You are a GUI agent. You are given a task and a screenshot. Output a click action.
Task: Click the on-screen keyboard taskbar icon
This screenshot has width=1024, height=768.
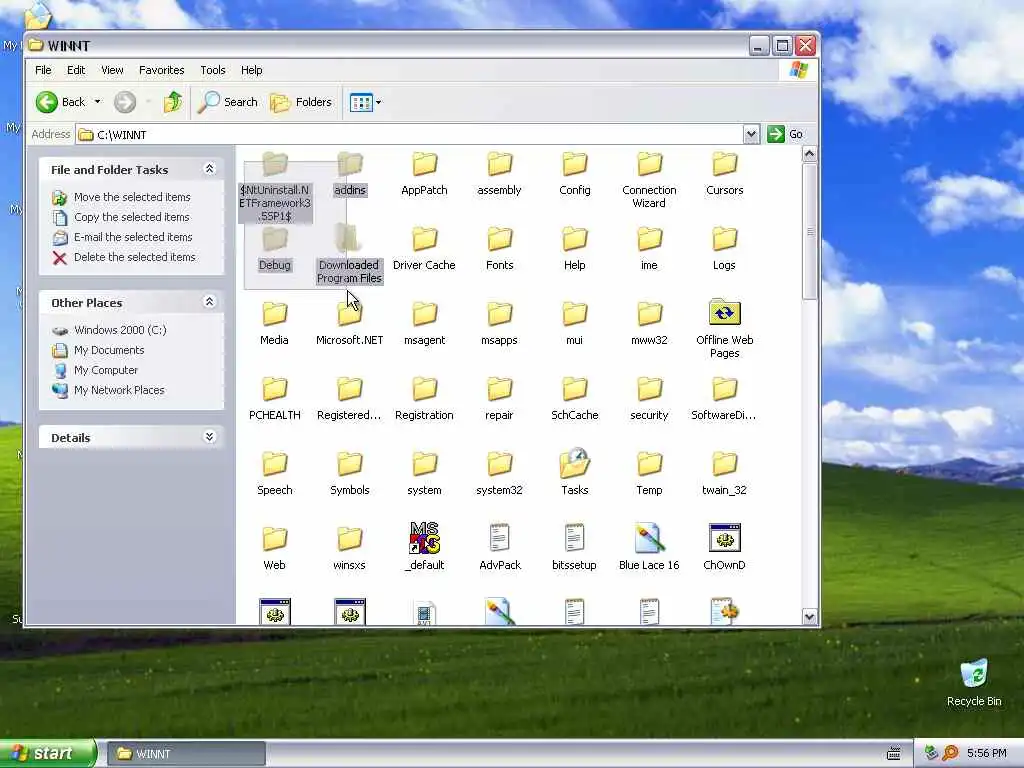tap(894, 754)
